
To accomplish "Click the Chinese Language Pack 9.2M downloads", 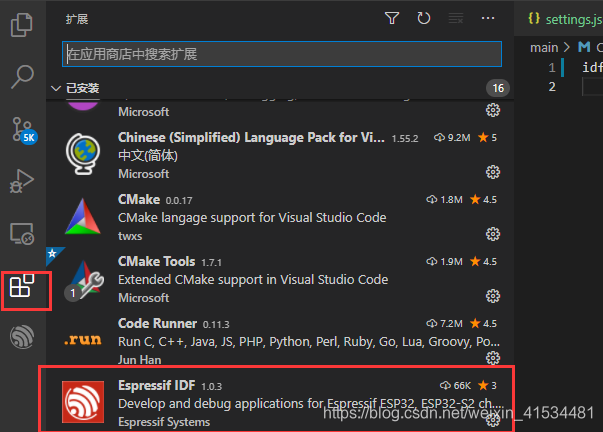I will point(452,138).
